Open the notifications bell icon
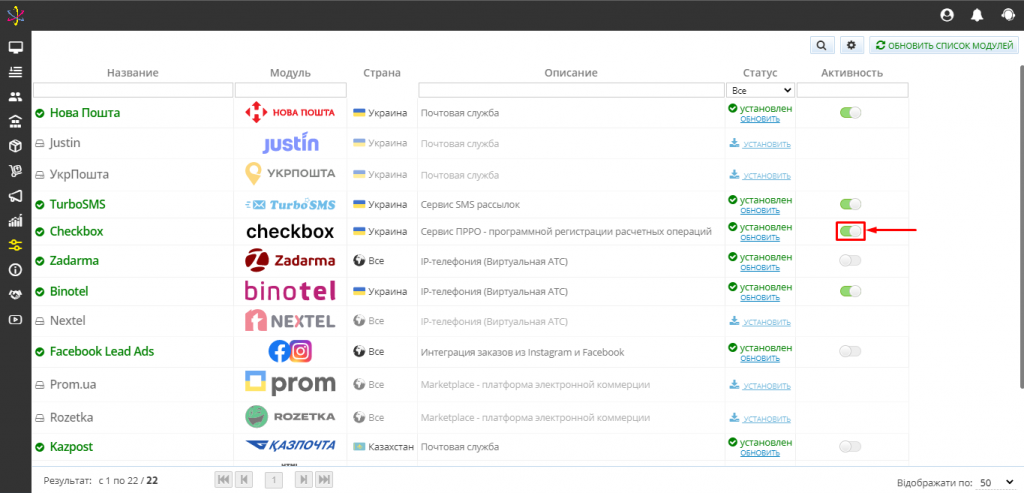Viewport: 1024px width, 493px height. click(x=977, y=15)
